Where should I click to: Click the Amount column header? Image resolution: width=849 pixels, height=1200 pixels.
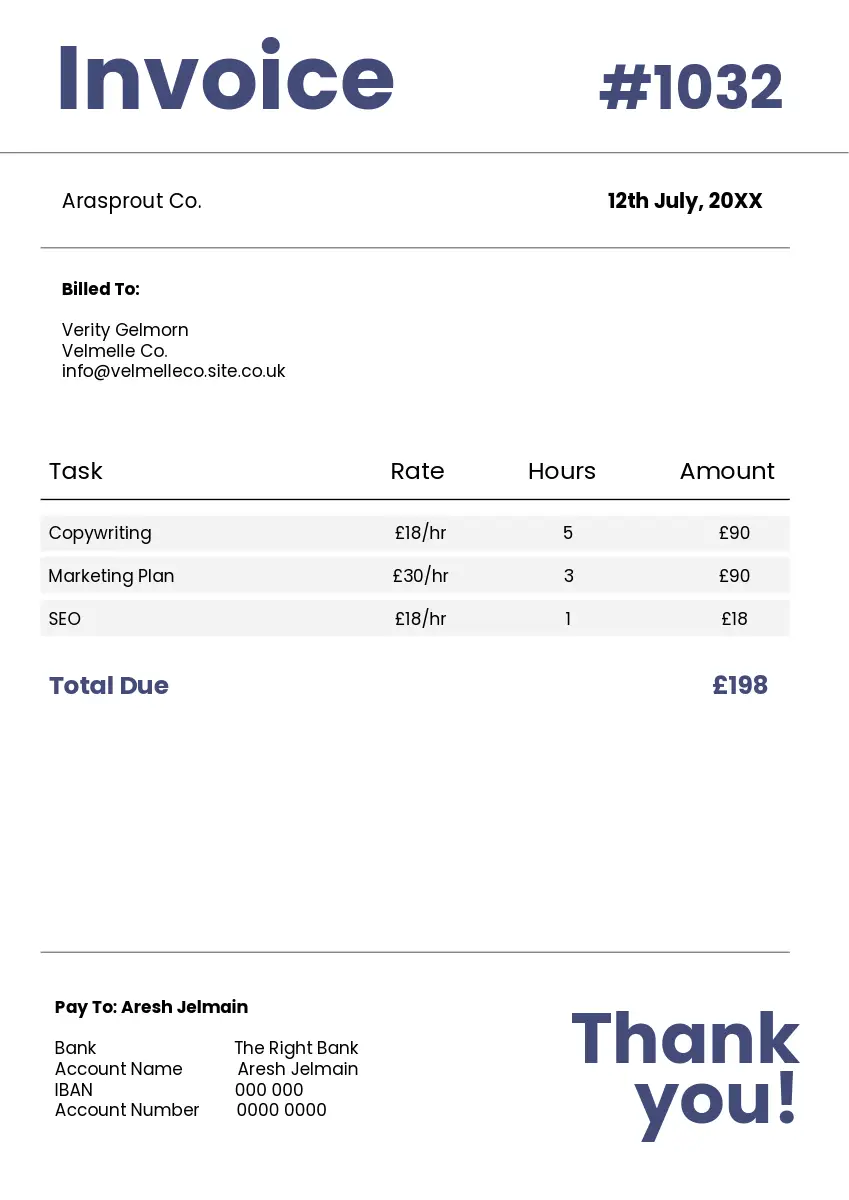point(727,471)
